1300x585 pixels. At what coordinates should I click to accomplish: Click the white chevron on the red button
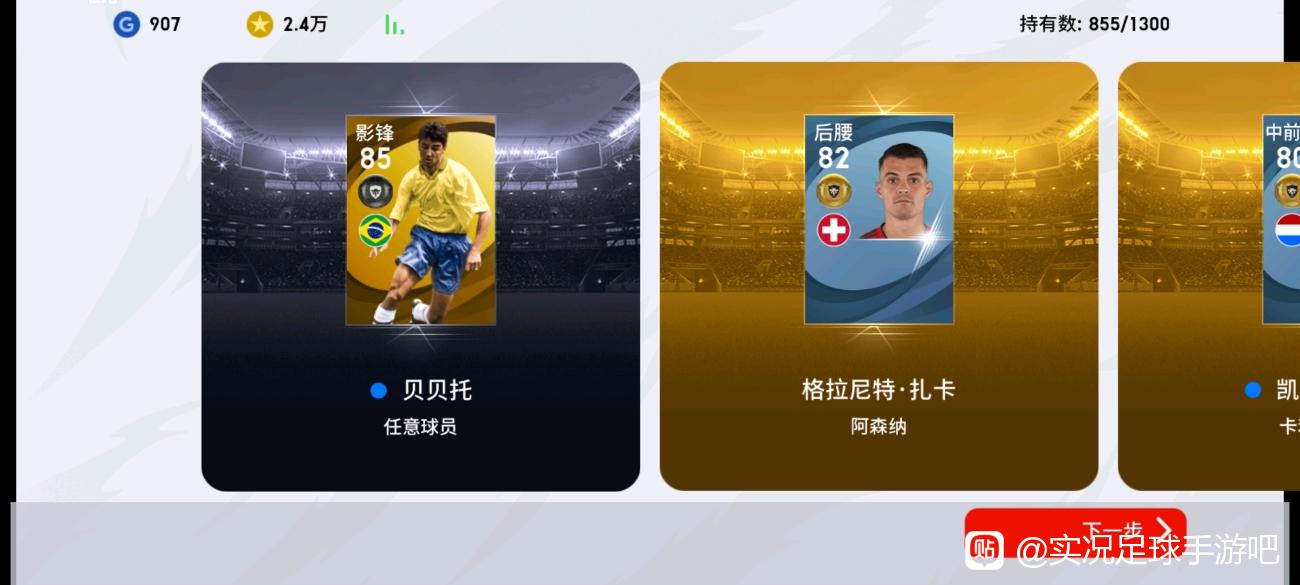(1163, 529)
